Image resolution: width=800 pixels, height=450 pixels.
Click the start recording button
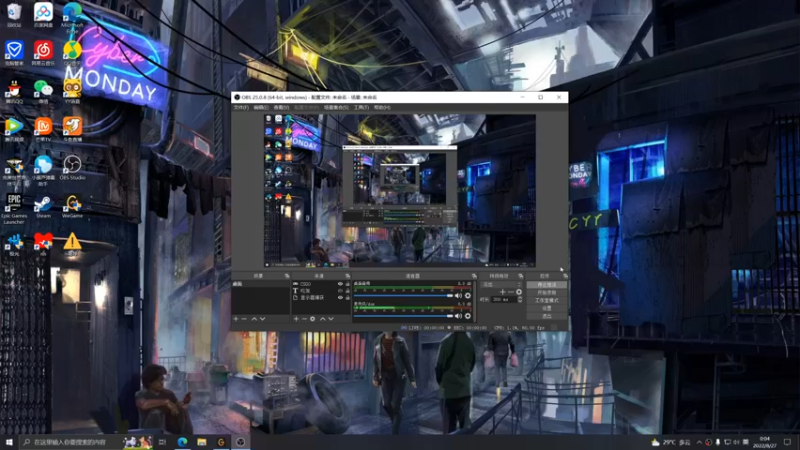pos(546,292)
